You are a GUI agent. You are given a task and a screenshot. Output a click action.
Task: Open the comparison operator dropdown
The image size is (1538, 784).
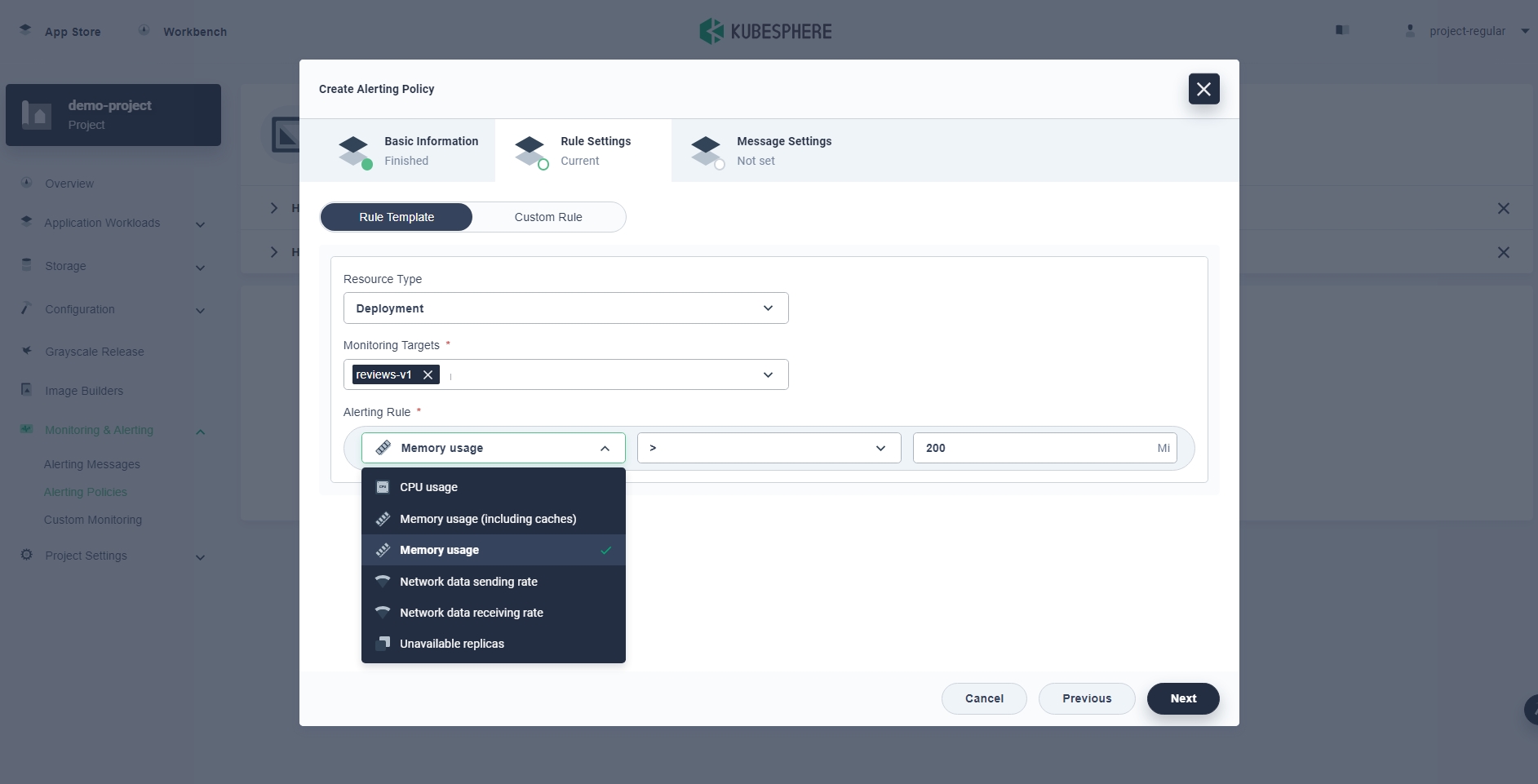tap(769, 448)
